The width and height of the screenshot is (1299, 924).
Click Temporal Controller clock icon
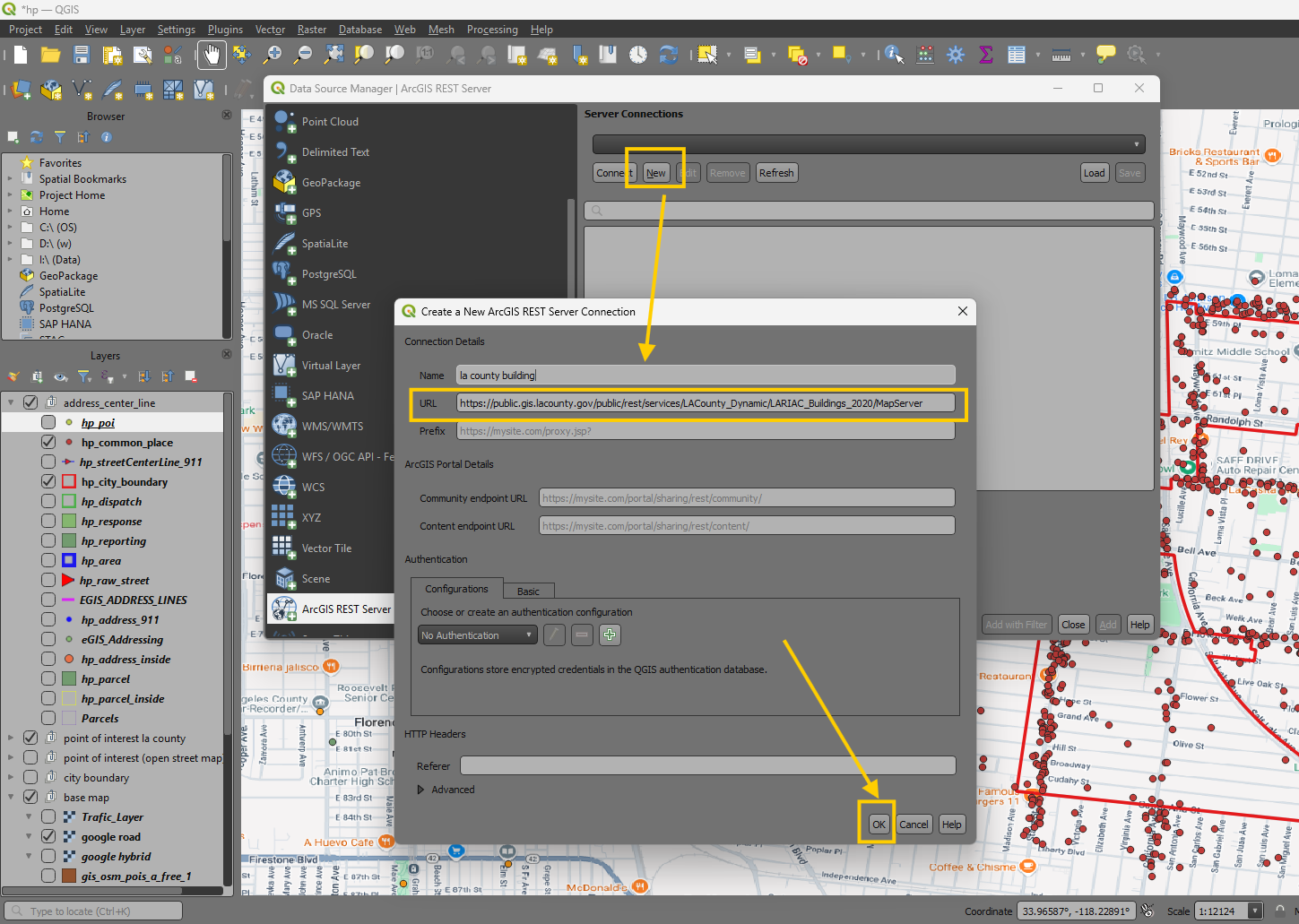(x=638, y=55)
